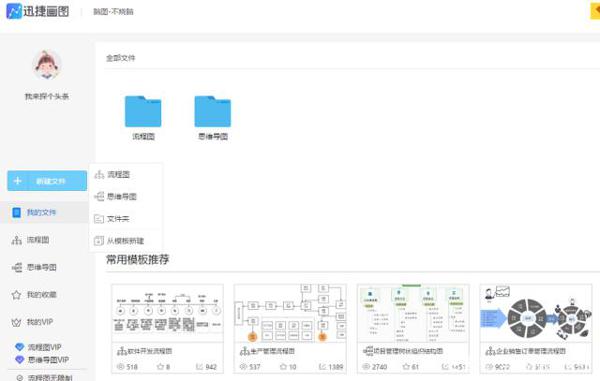Click the 思维导图VIP link
The image size is (600, 381).
[48, 360]
